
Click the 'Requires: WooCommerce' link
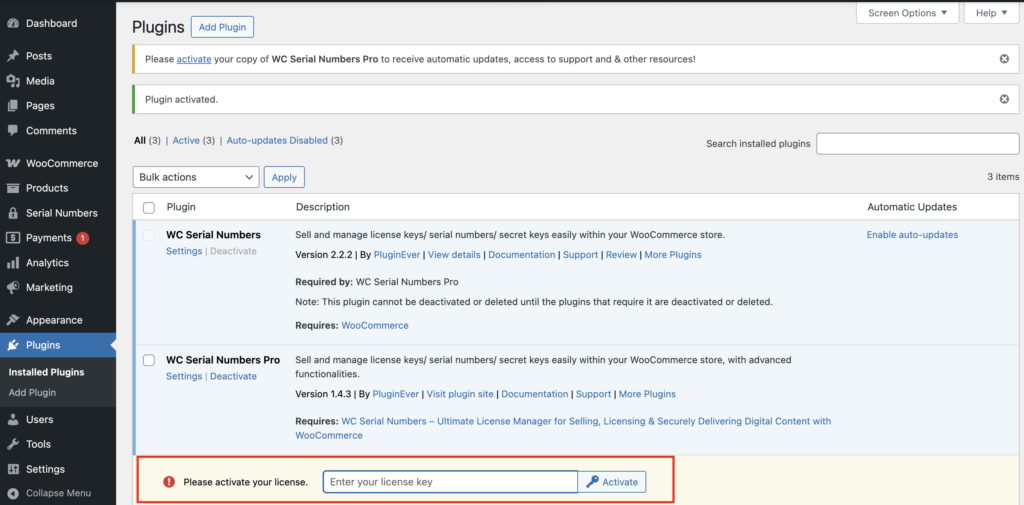coord(375,325)
